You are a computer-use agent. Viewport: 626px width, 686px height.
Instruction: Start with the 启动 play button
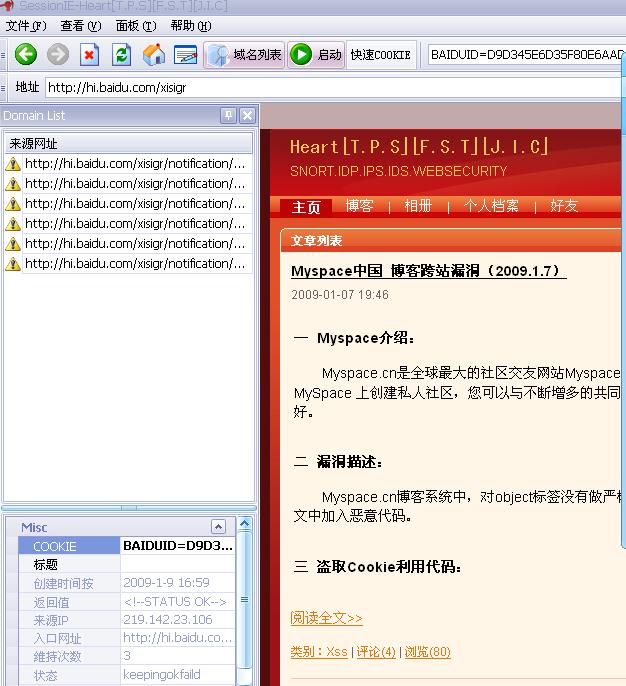316,55
